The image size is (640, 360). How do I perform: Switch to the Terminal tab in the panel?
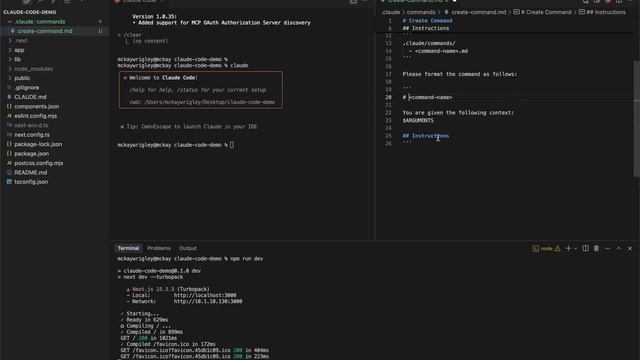(128, 248)
